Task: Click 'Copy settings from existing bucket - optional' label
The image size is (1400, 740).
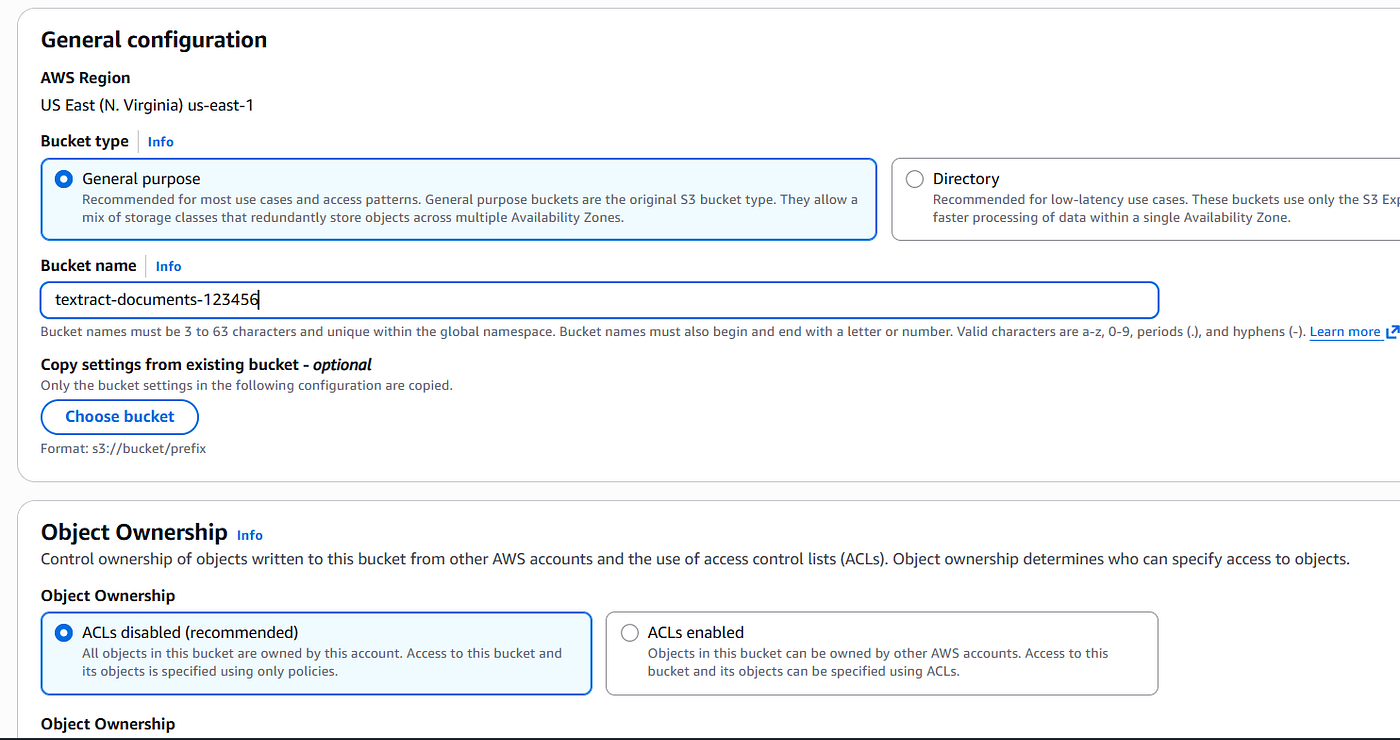Action: pyautogui.click(x=206, y=365)
